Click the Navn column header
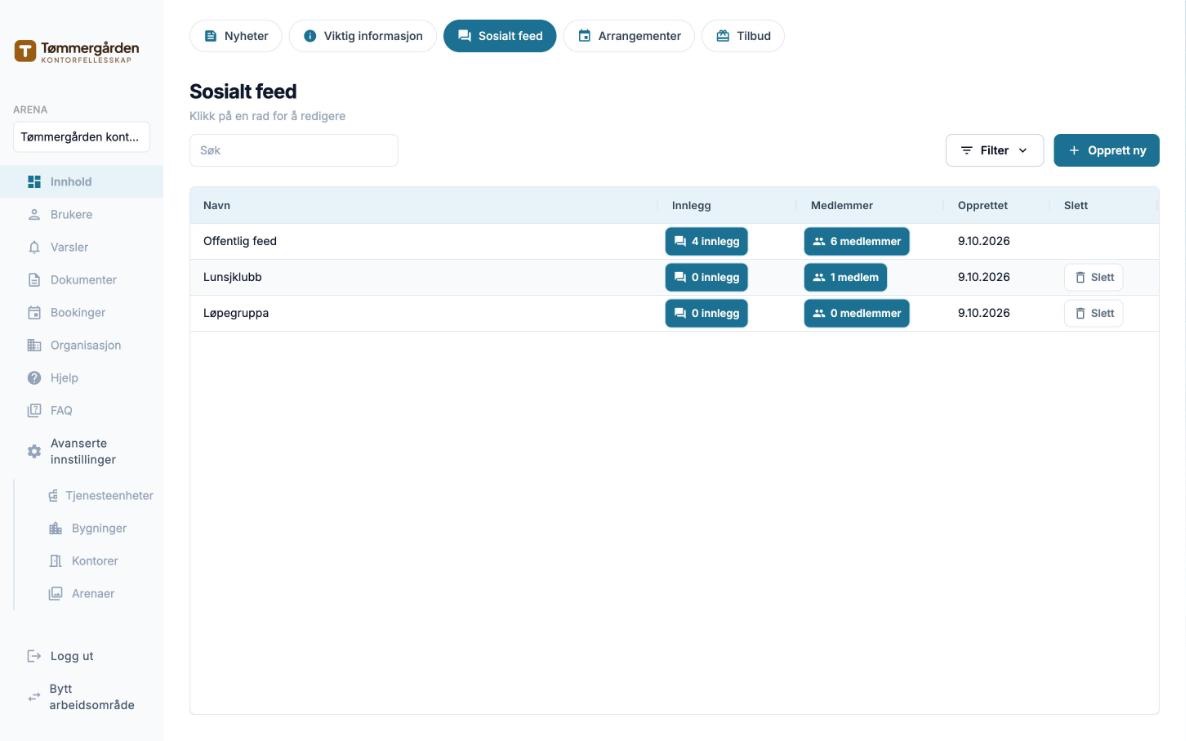This screenshot has height=741, width=1186. point(216,205)
